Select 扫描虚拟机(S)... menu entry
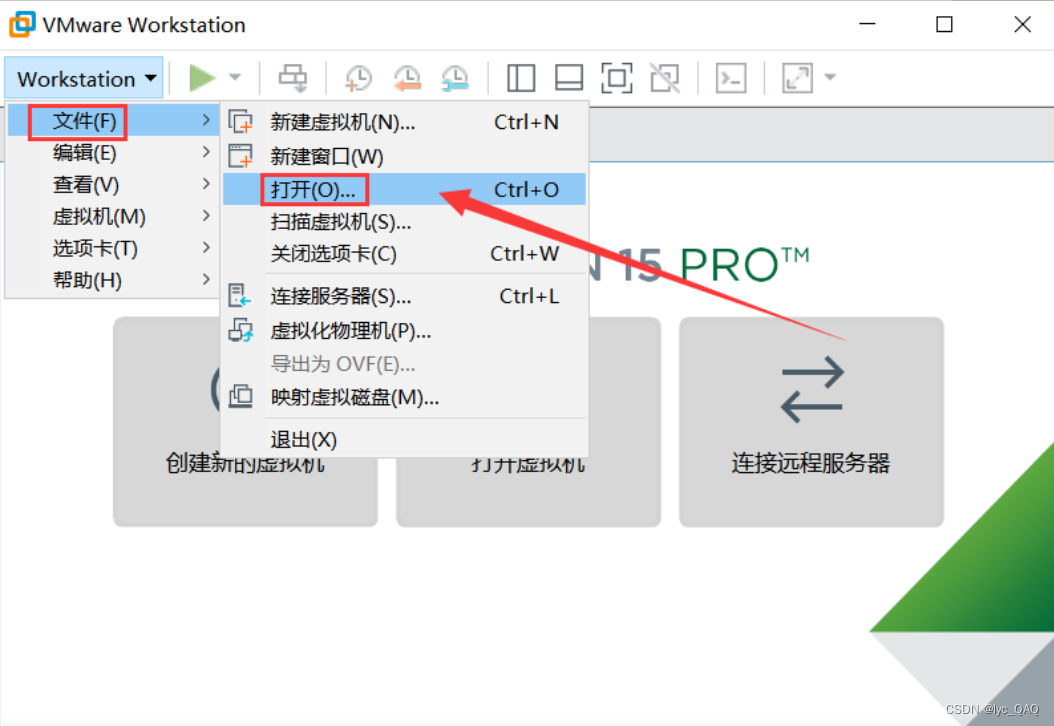The width and height of the screenshot is (1054, 726). (405, 222)
